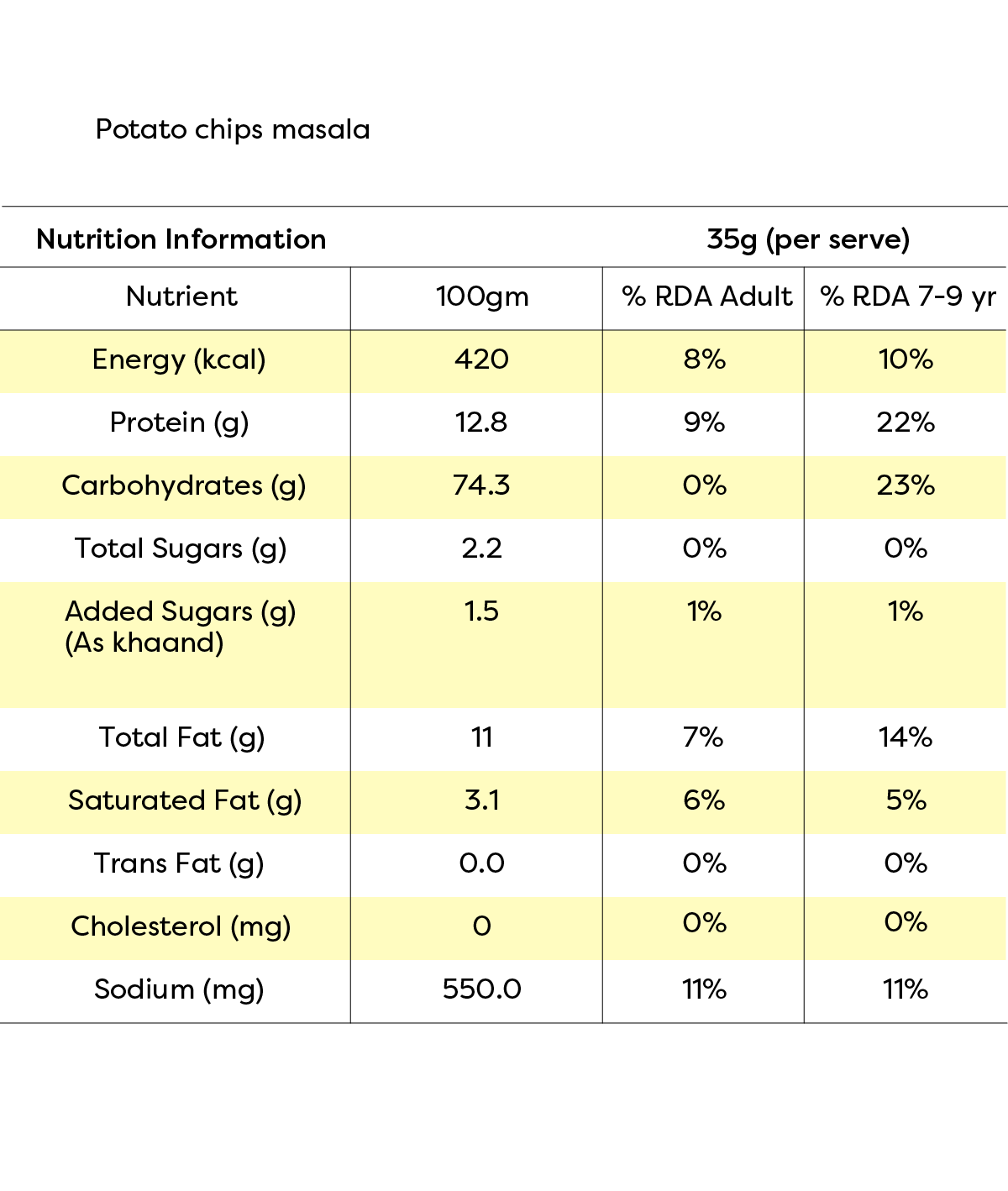Select the Saturated Fat (g) label
The height and width of the screenshot is (1191, 1008).
point(185,801)
